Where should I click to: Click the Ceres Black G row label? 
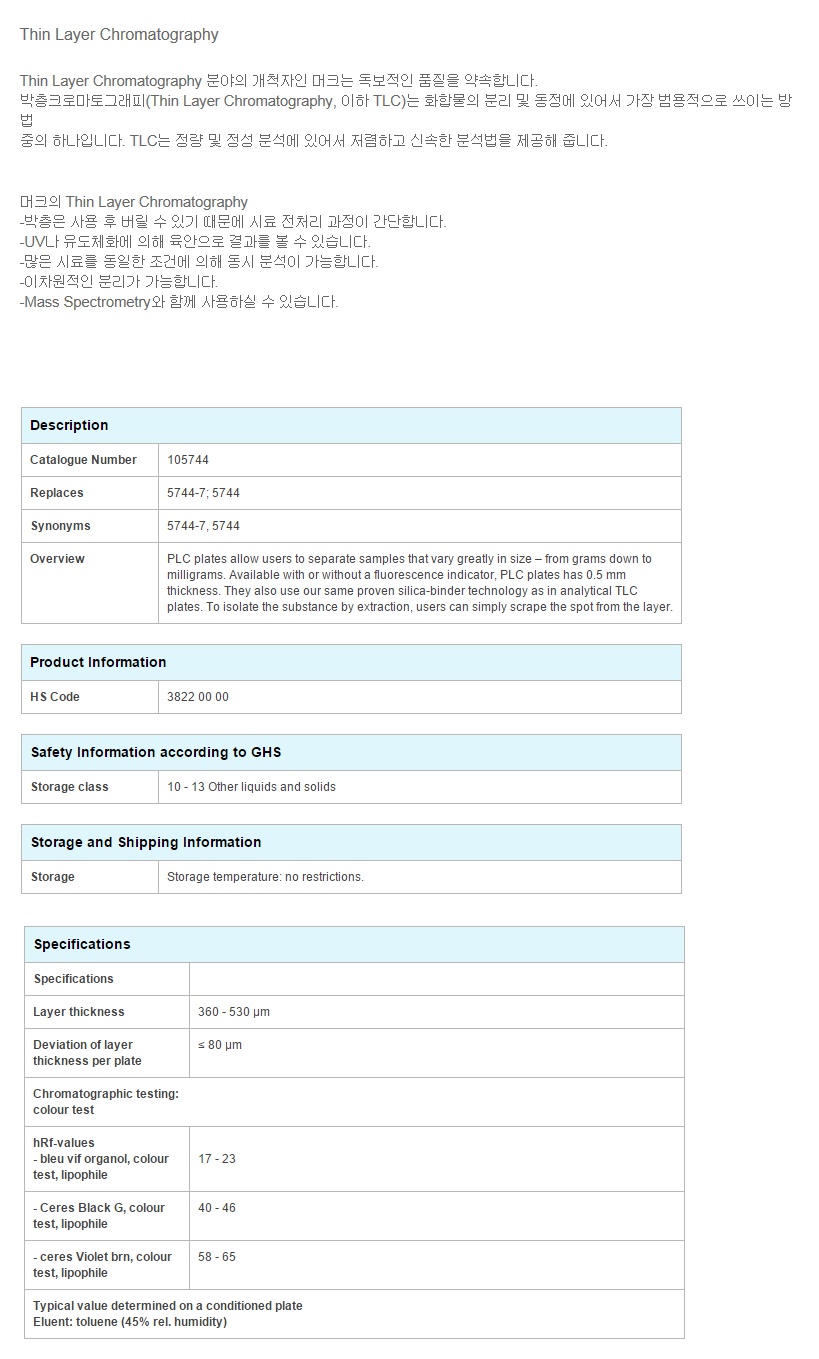pos(98,1216)
